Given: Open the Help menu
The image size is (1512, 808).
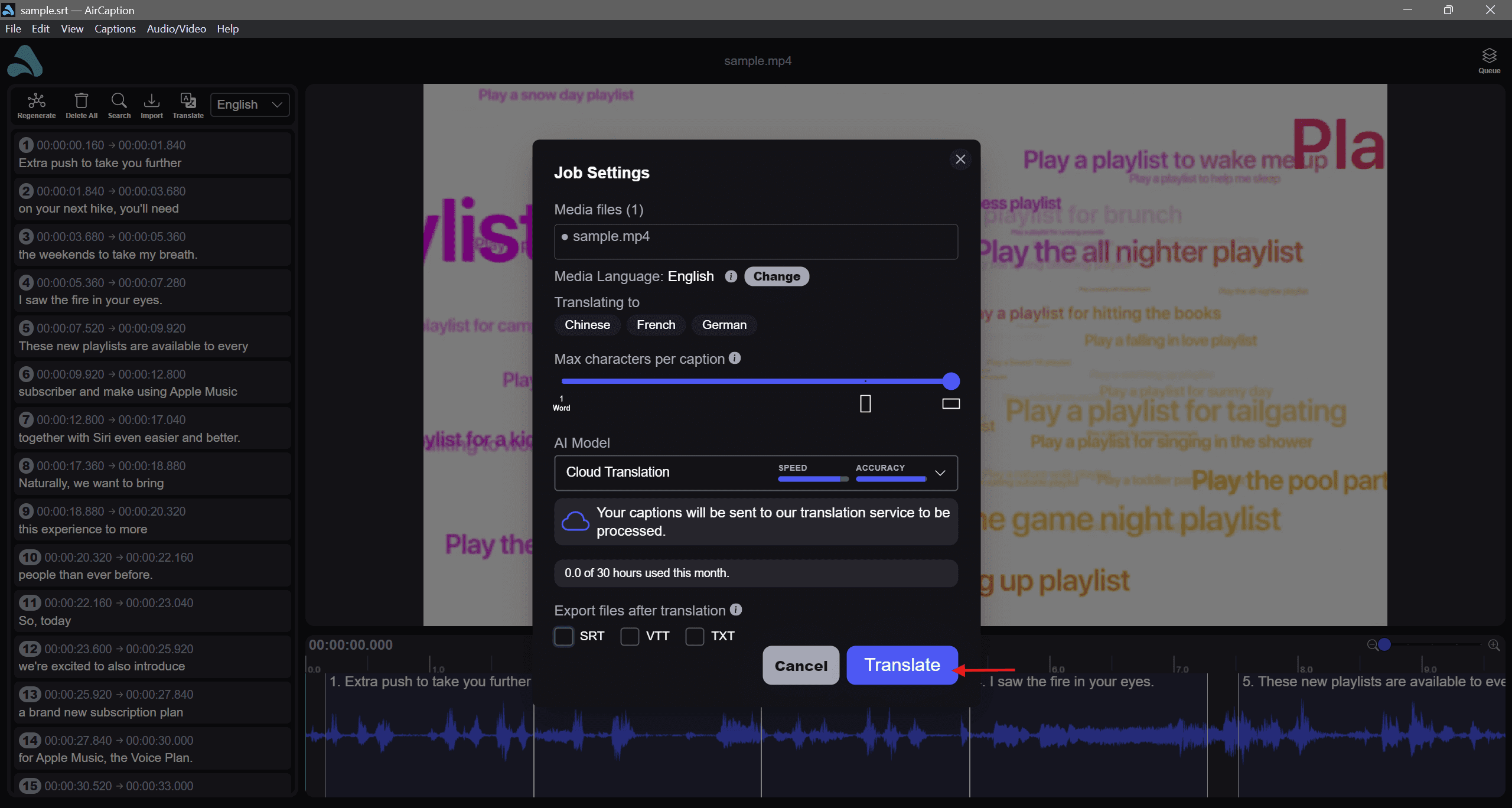Looking at the screenshot, I should coord(227,29).
